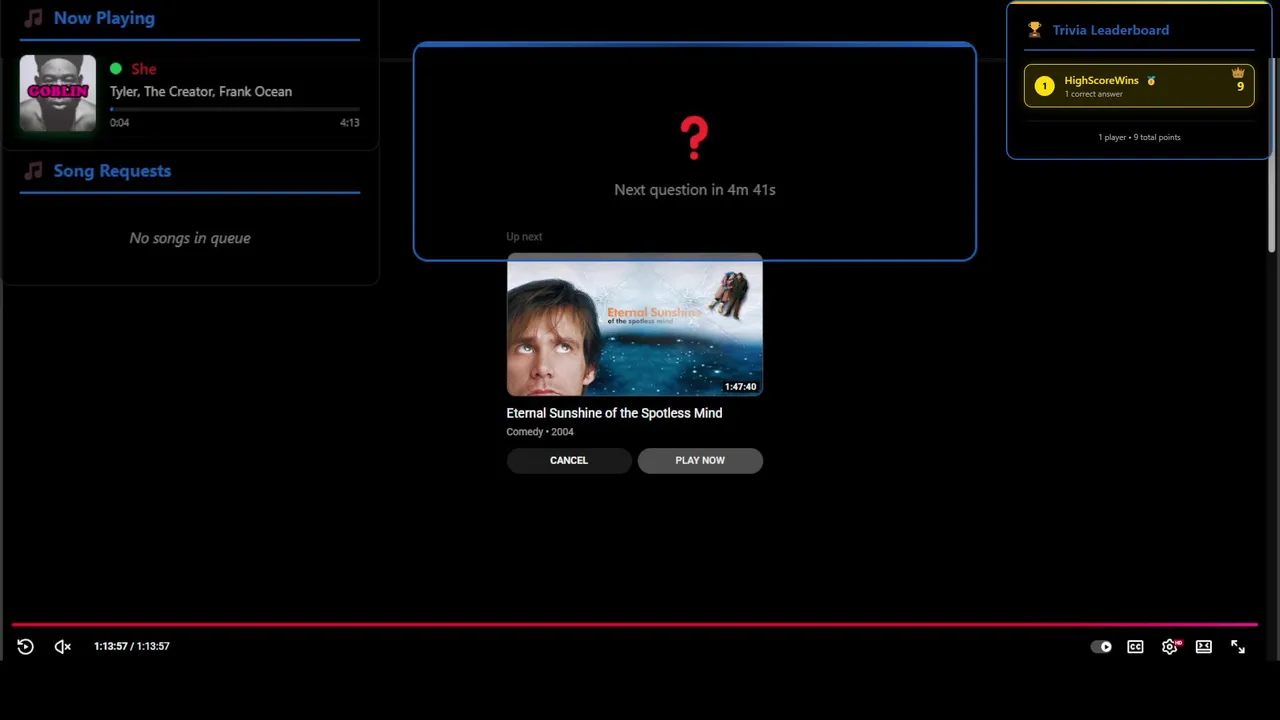Click the Play Now button
The height and width of the screenshot is (720, 1280).
coord(700,460)
